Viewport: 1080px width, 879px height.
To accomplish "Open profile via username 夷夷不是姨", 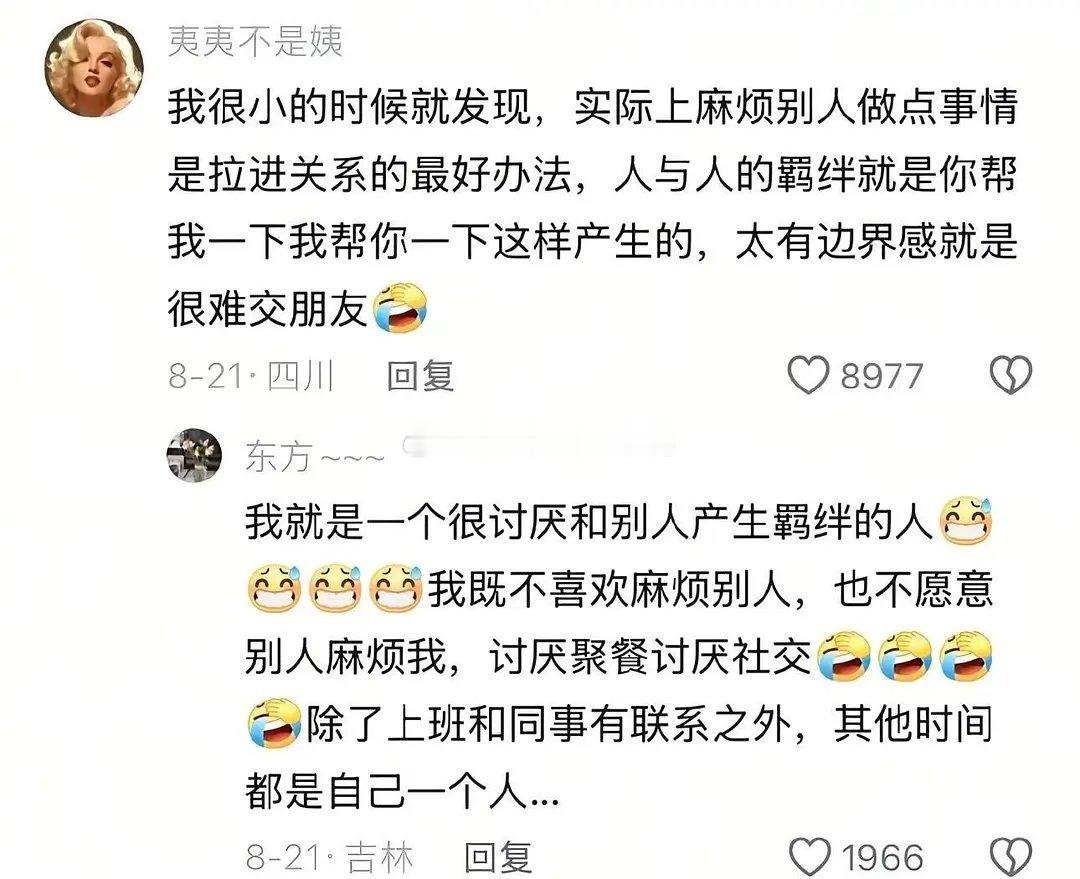I will coord(256,42).
